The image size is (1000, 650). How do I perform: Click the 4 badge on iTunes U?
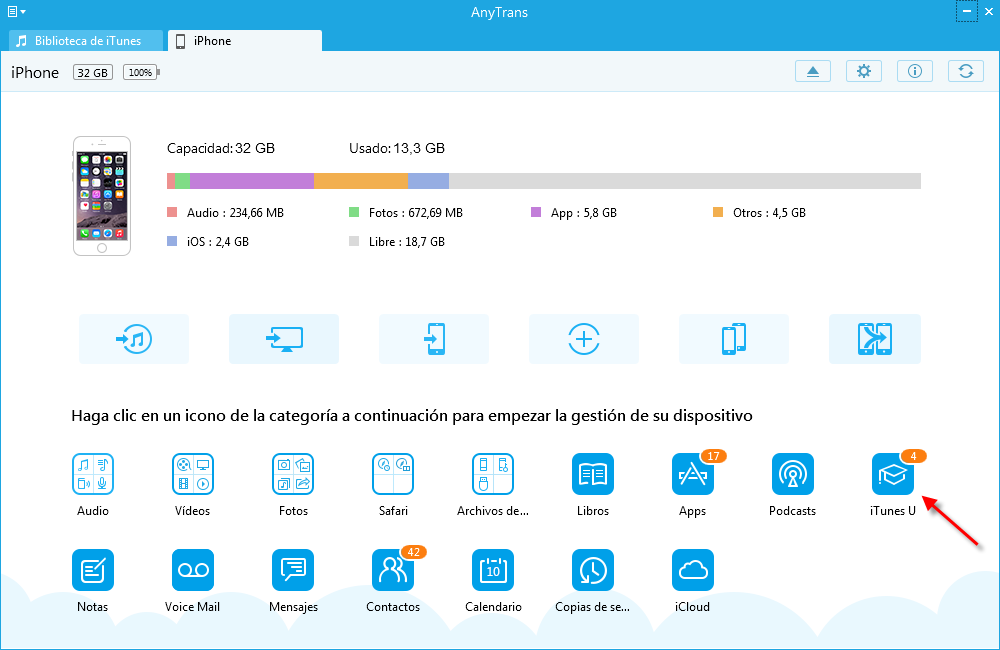point(913,456)
